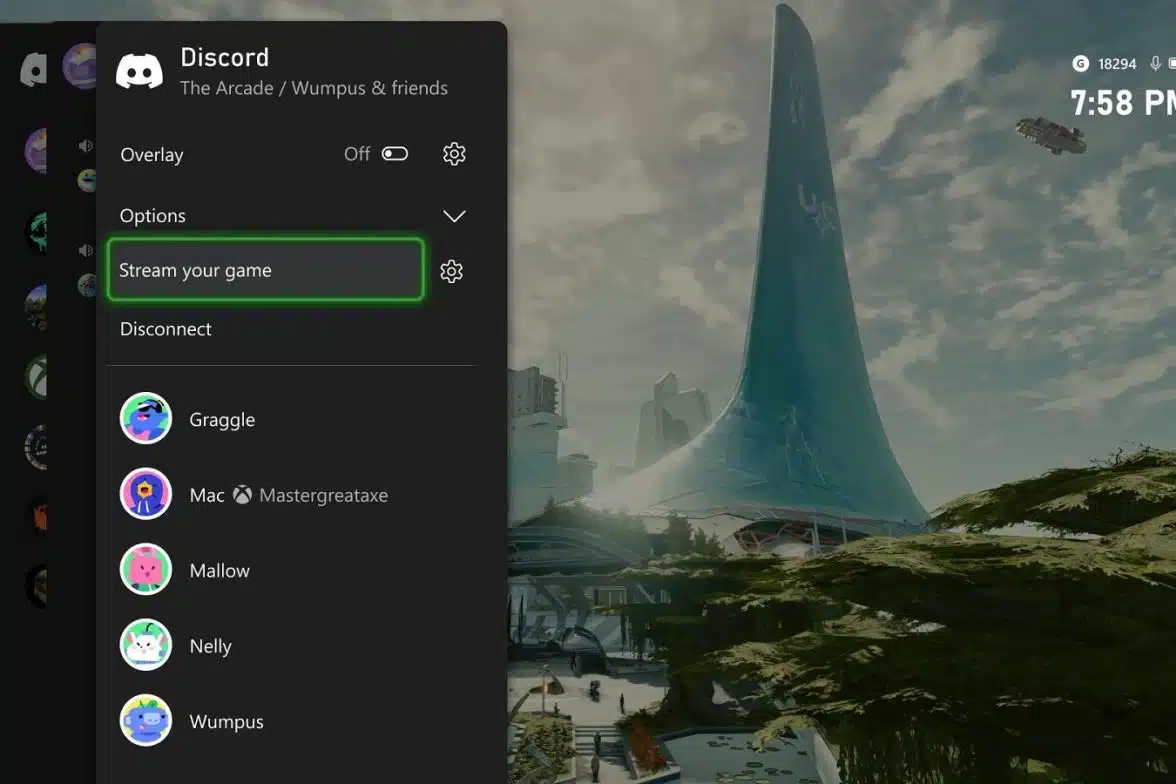Image resolution: width=1176 pixels, height=784 pixels.
Task: Toggle the Overlay switch on
Action: (394, 154)
